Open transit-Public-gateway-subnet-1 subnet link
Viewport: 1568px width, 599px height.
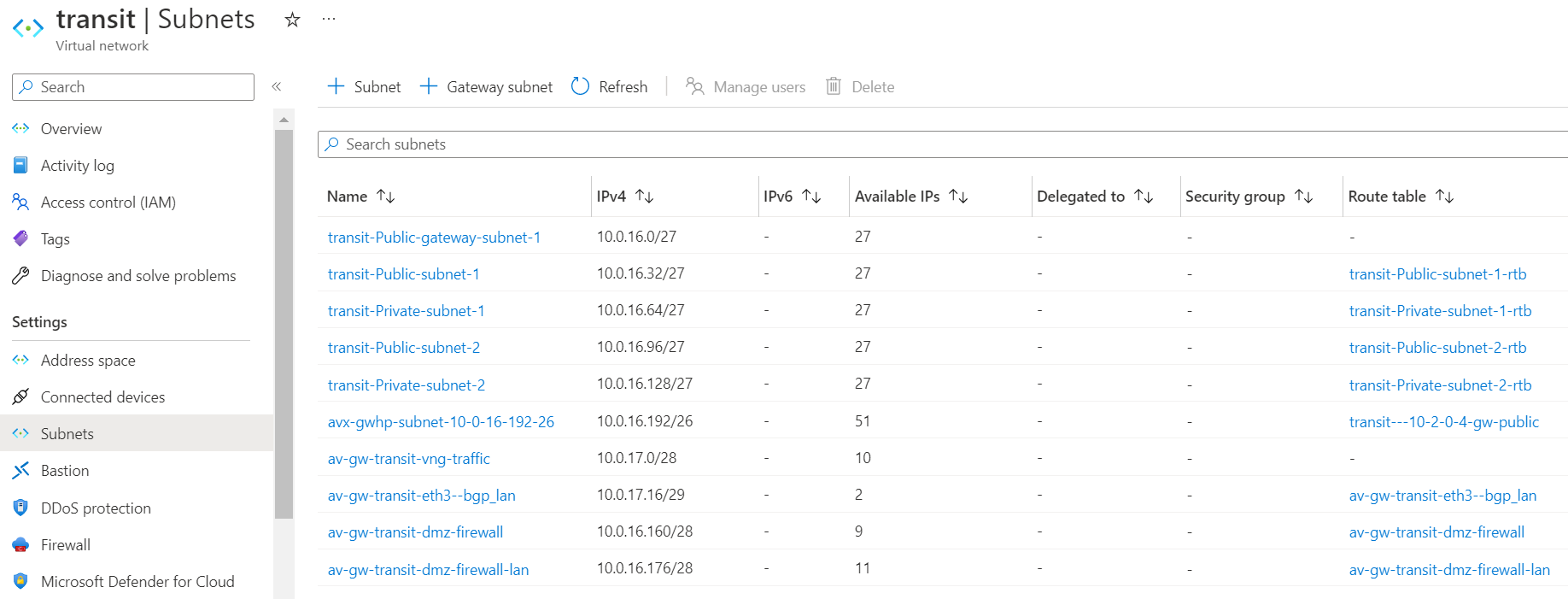coord(434,238)
